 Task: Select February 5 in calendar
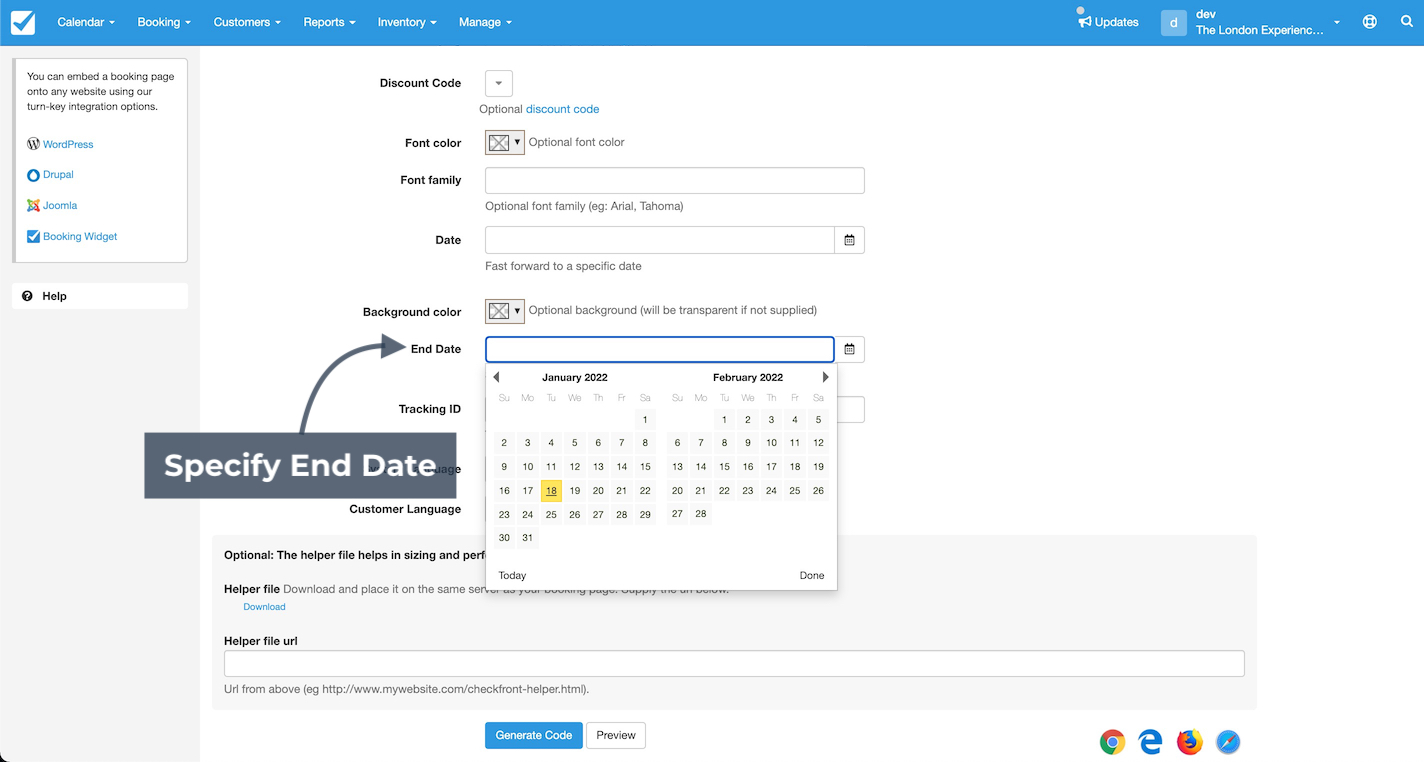[818, 420]
